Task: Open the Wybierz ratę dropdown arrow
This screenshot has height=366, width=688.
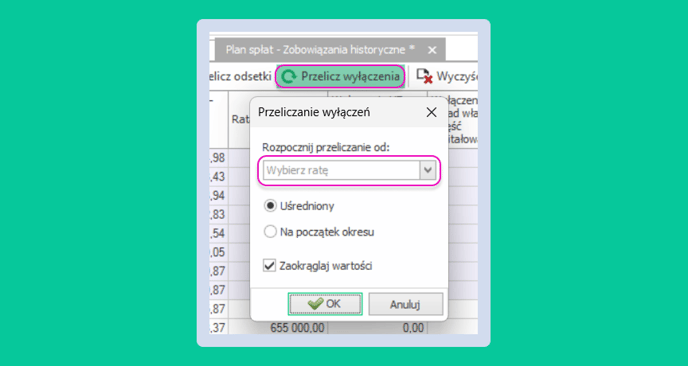Action: click(428, 170)
